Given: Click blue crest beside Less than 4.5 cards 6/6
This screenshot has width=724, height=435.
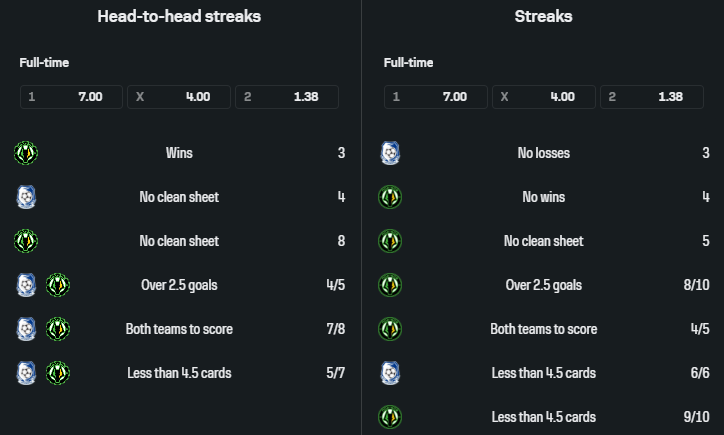Looking at the screenshot, I should (x=390, y=373).
